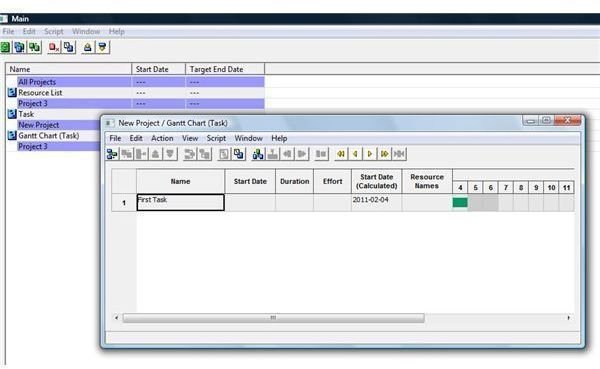The height and width of the screenshot is (369, 600).
Task: Open Help menu in the Gantt Chart window
Action: tap(279, 138)
